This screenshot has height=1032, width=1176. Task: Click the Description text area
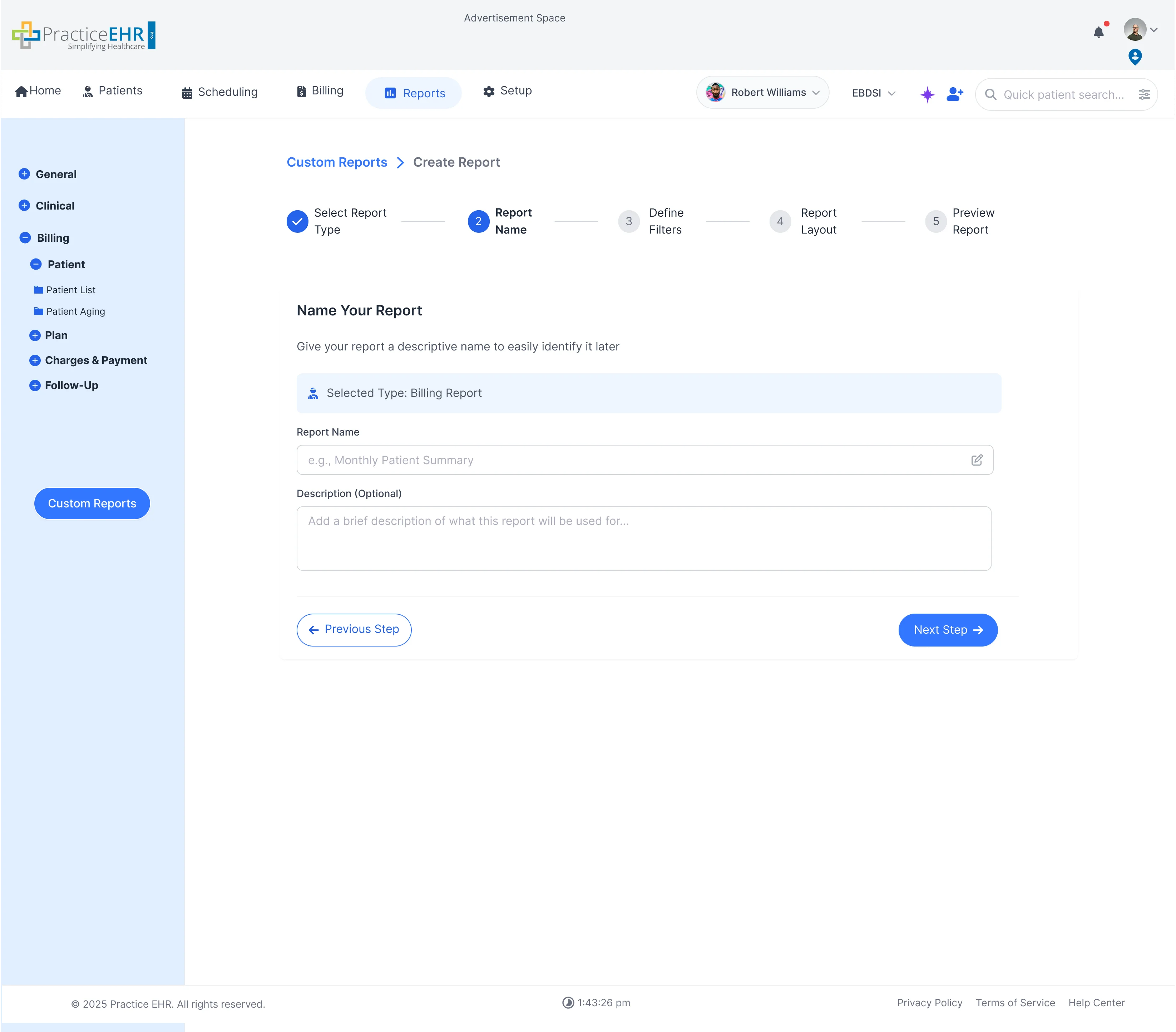click(643, 538)
